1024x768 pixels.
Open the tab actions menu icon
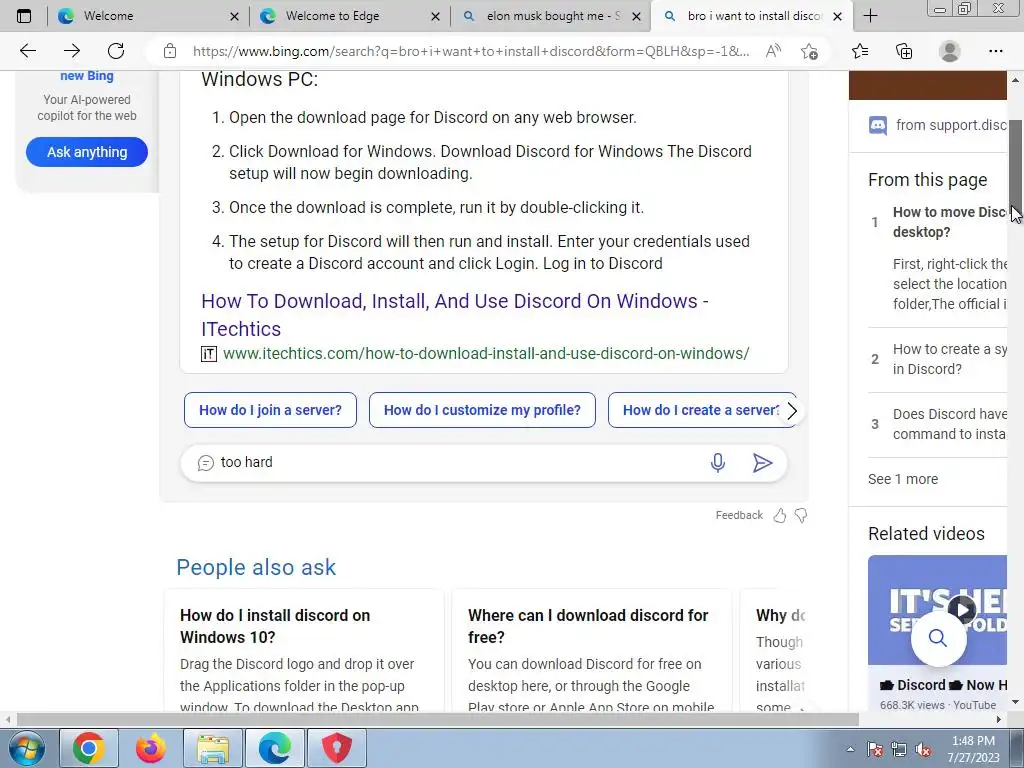point(24,16)
